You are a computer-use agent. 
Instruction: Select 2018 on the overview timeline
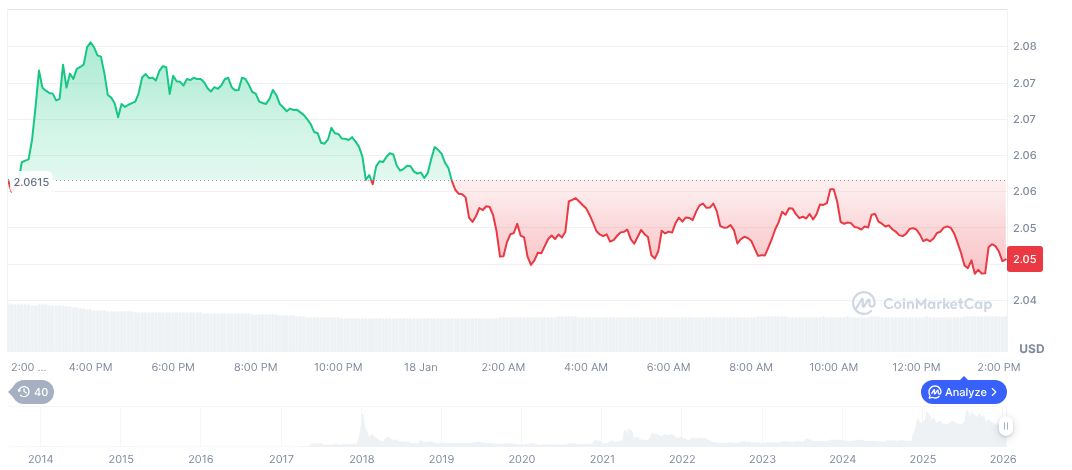[x=362, y=459]
